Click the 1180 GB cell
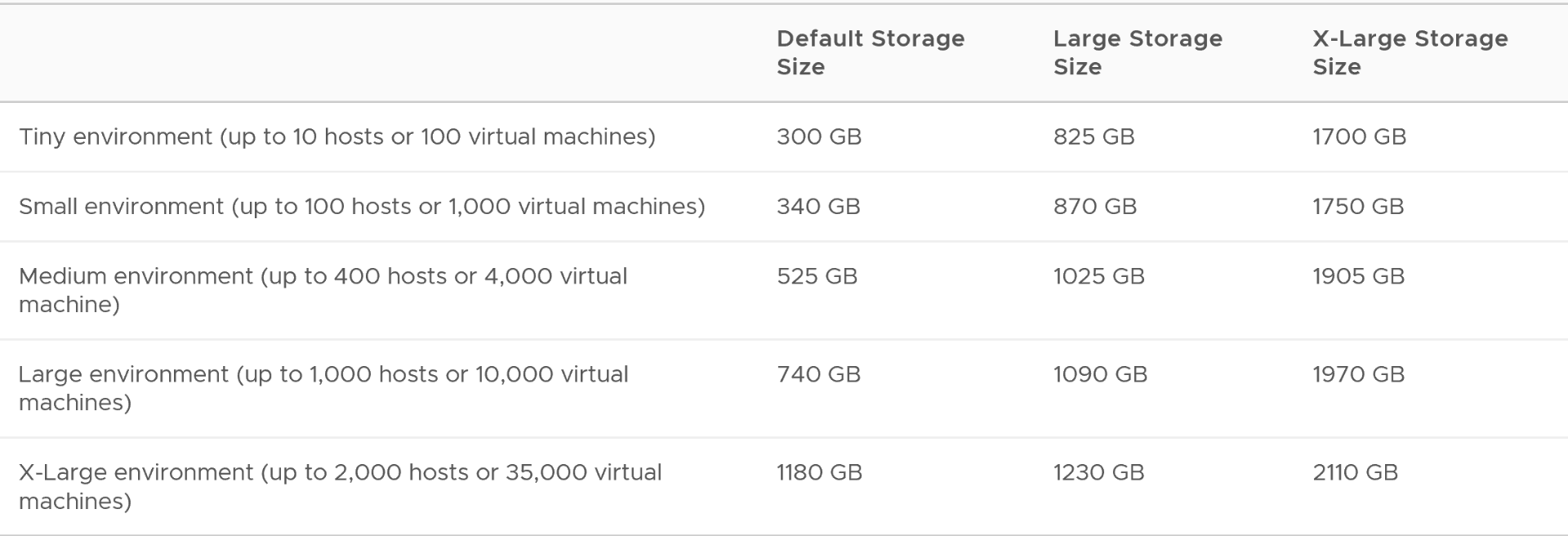The height and width of the screenshot is (536, 1568). [819, 472]
